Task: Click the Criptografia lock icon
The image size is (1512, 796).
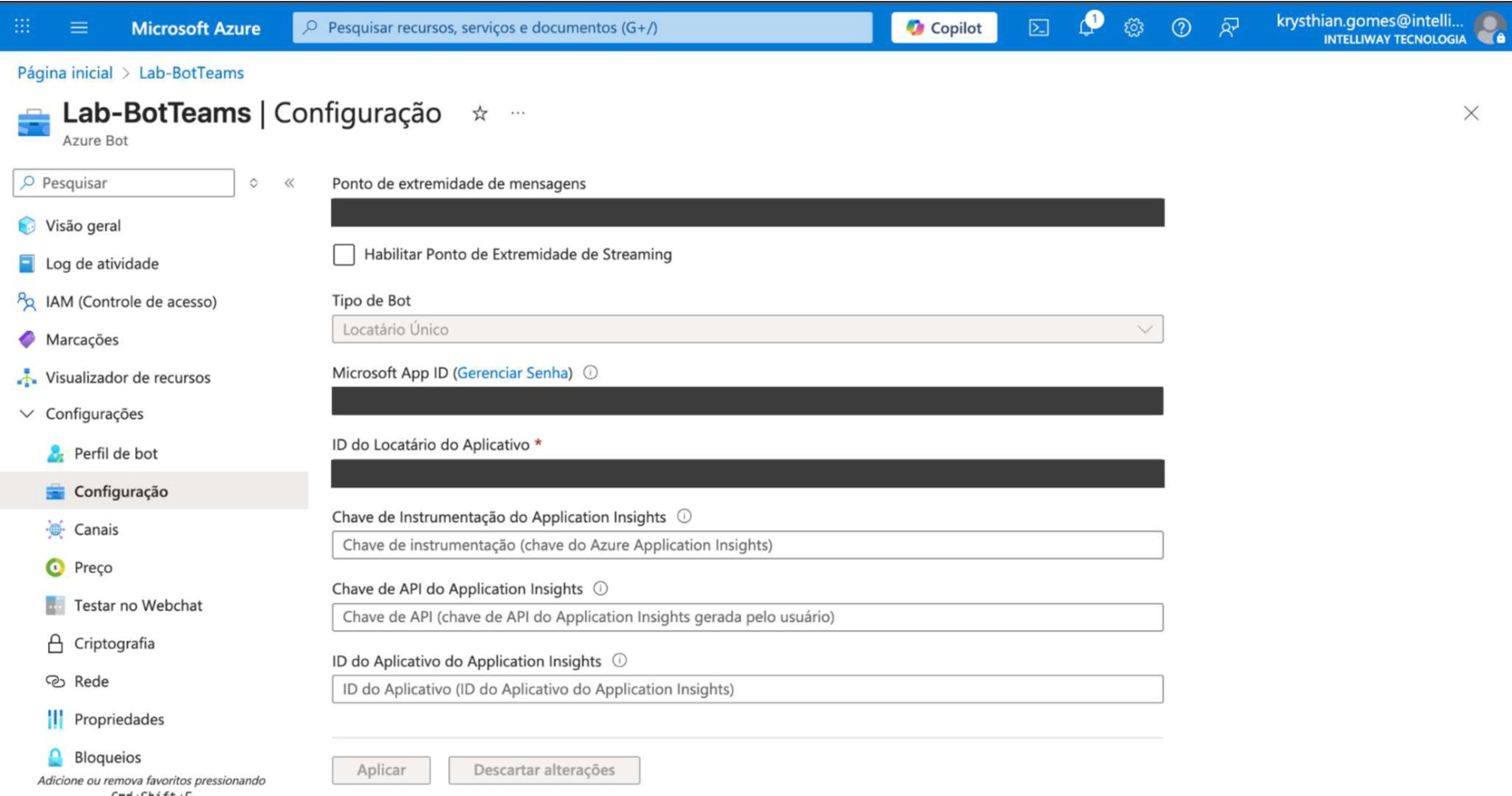Action: click(x=55, y=644)
